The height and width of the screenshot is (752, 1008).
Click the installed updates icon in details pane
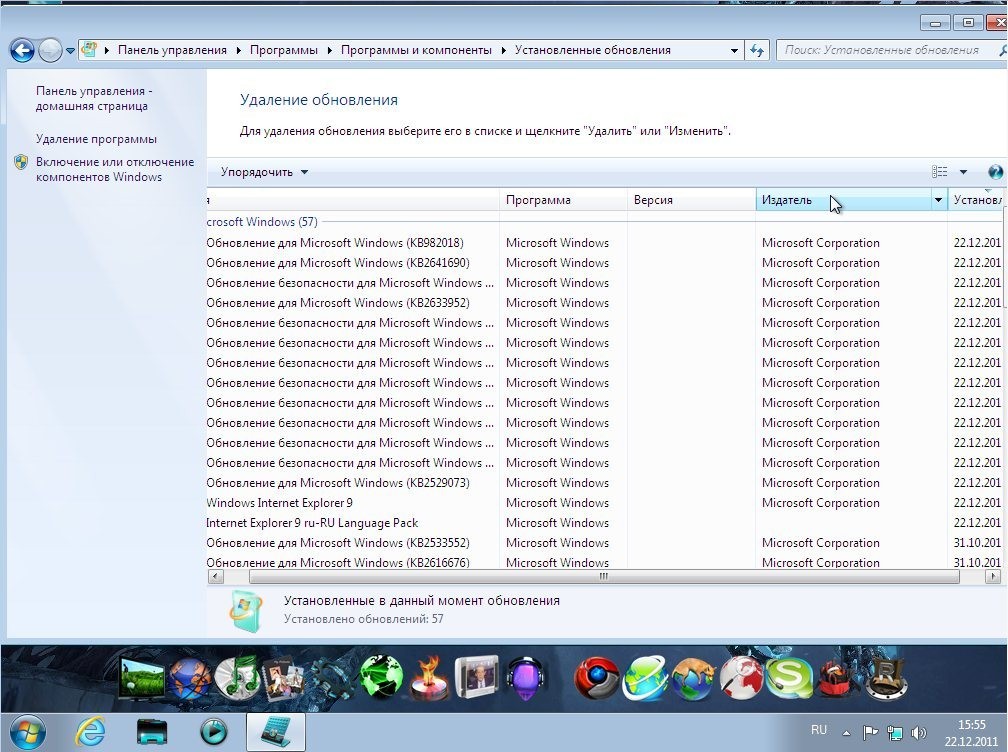point(246,610)
